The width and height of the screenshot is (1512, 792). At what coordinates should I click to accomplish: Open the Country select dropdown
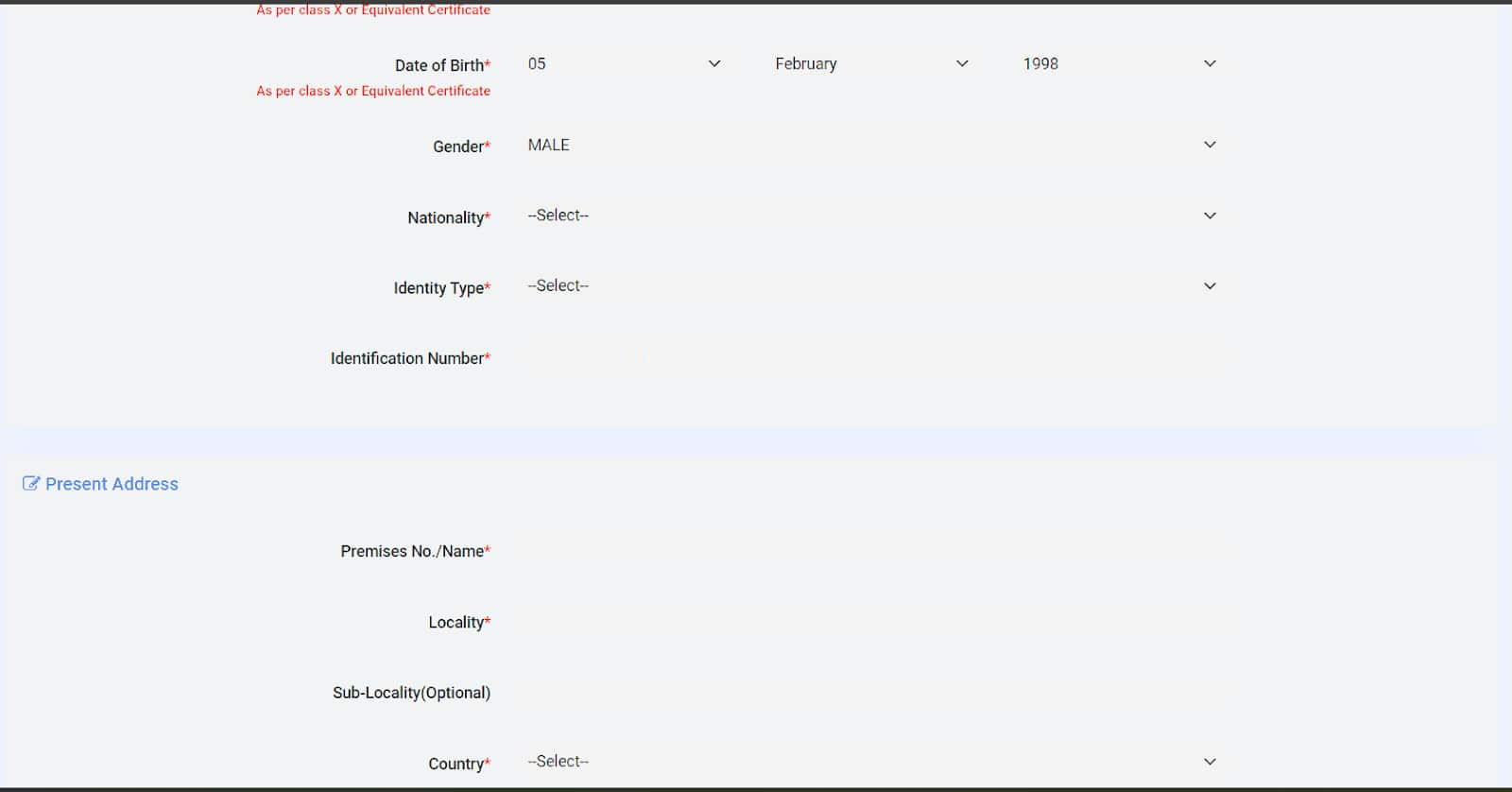click(x=871, y=762)
